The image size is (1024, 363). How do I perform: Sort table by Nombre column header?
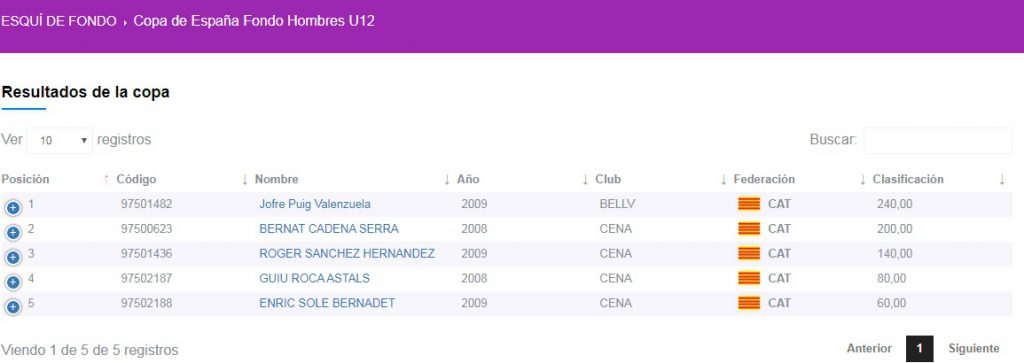point(276,180)
